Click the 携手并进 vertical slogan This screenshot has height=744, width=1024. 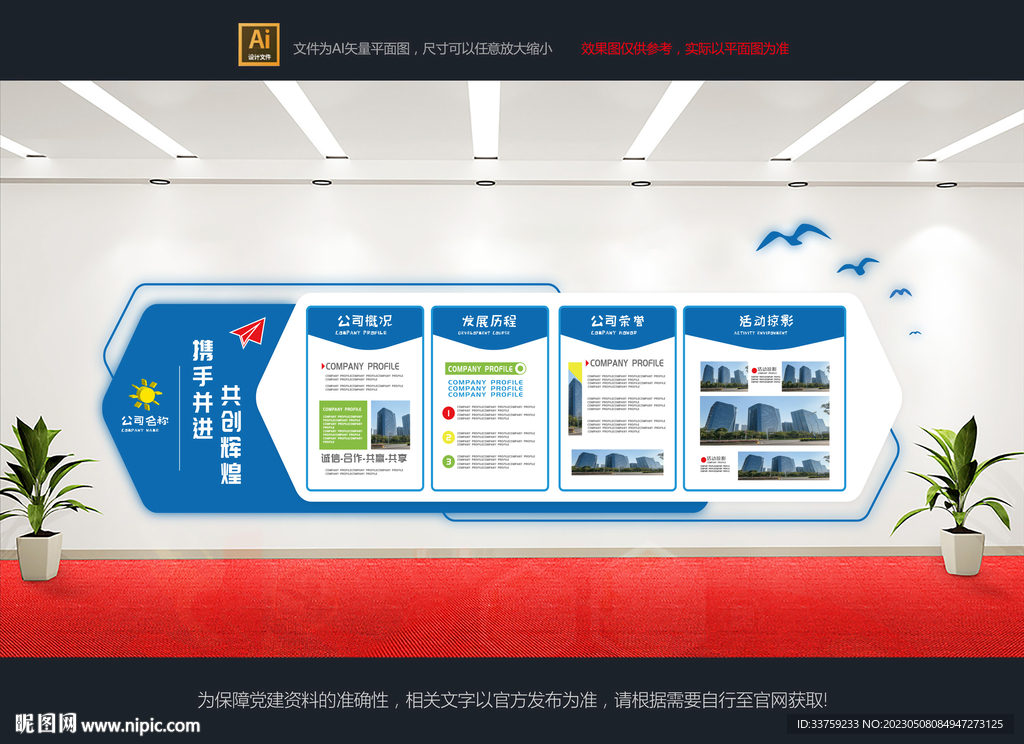click(202, 389)
